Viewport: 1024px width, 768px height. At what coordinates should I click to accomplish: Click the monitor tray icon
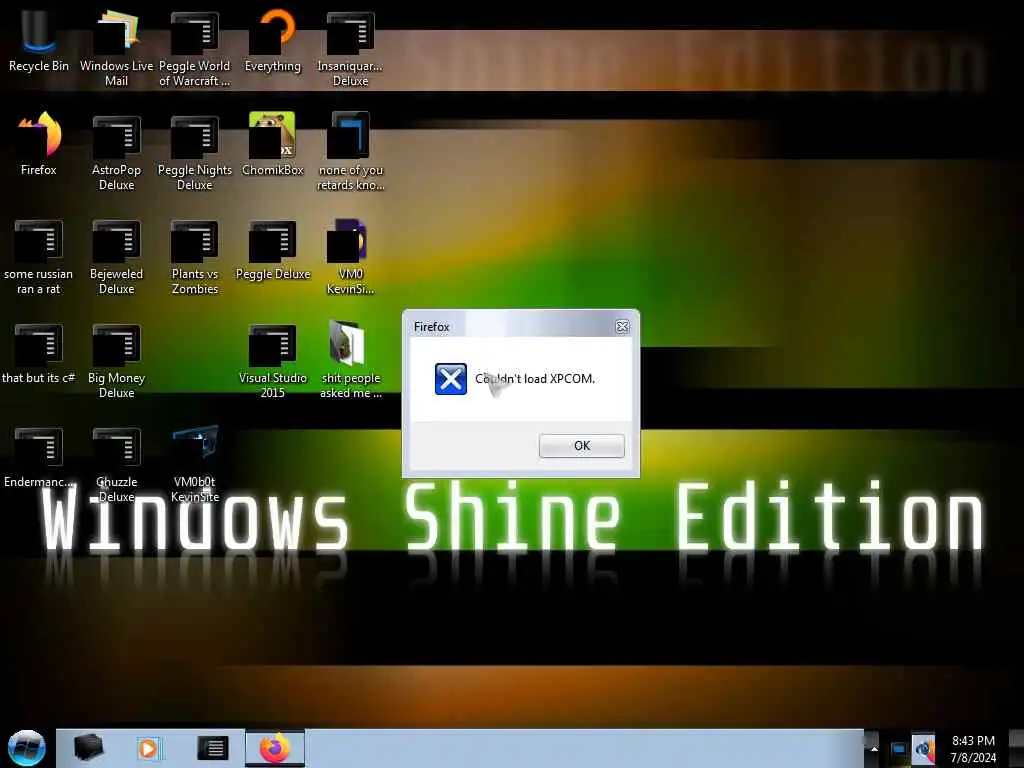click(899, 749)
